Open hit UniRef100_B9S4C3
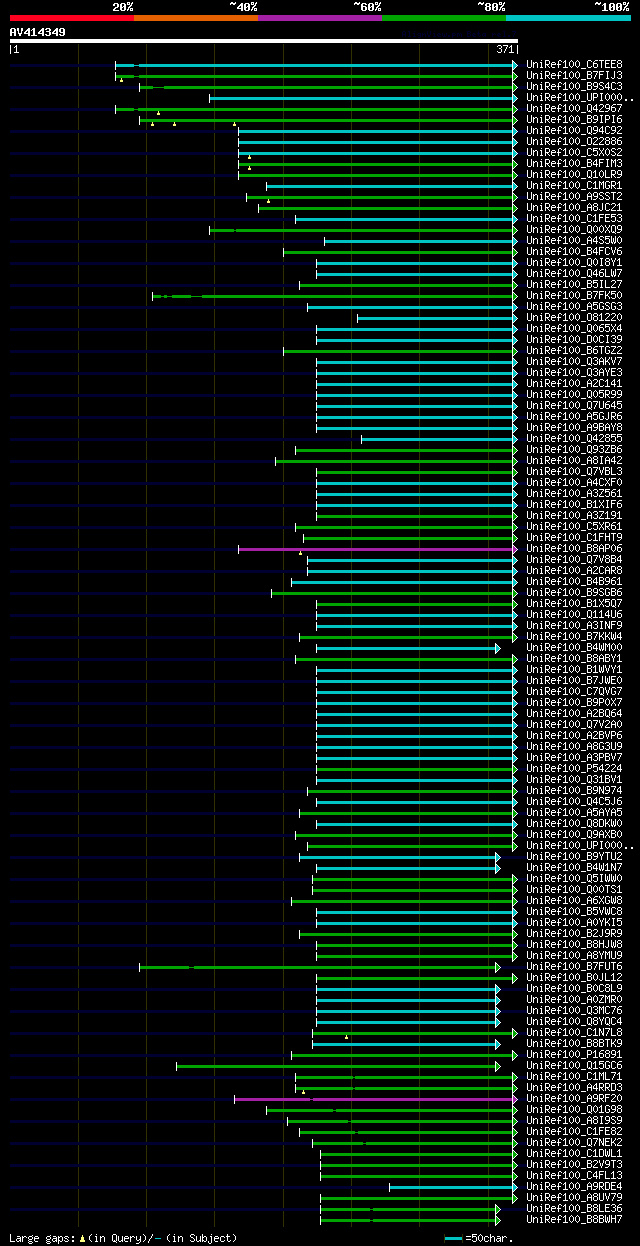 tap(574, 86)
